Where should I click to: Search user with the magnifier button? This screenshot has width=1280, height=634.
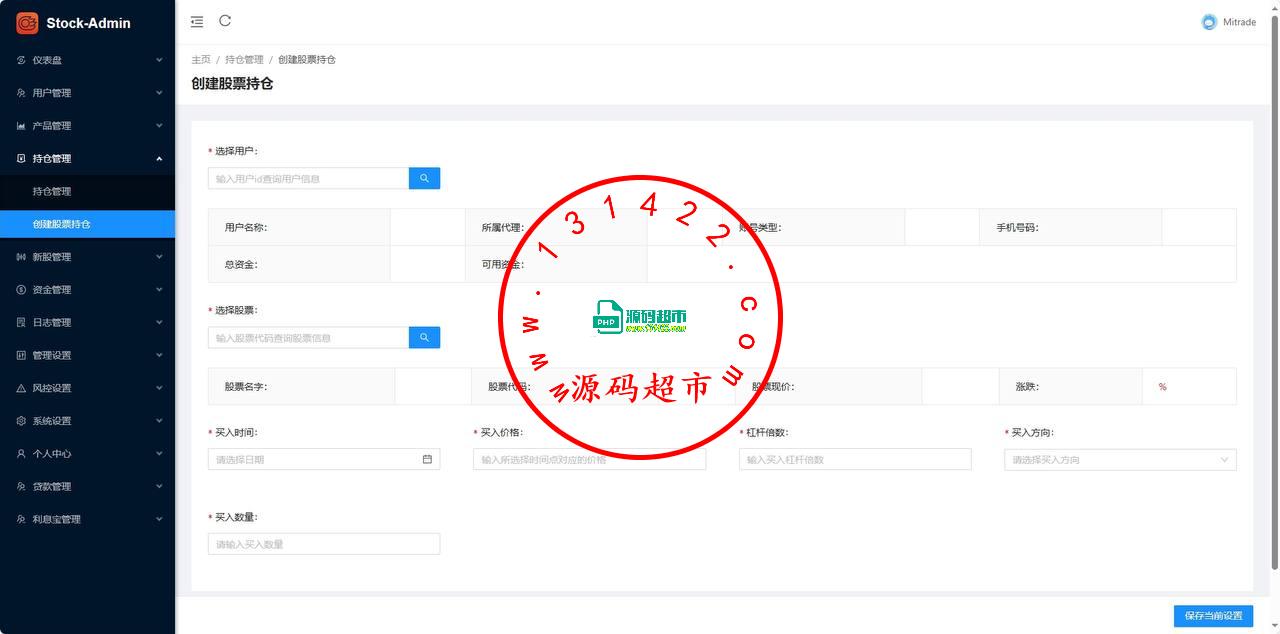pos(424,178)
